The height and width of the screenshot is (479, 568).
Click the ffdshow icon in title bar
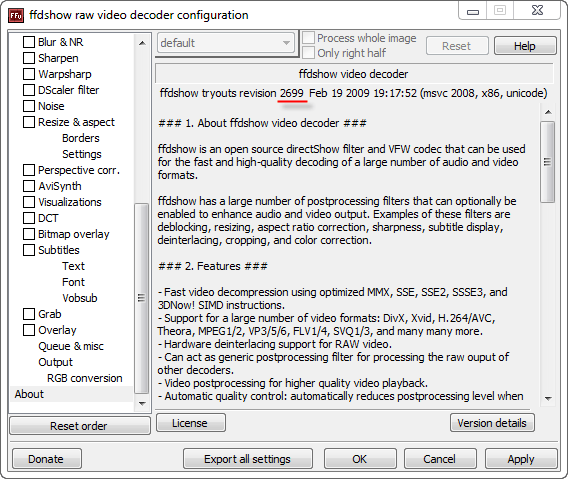(16, 15)
